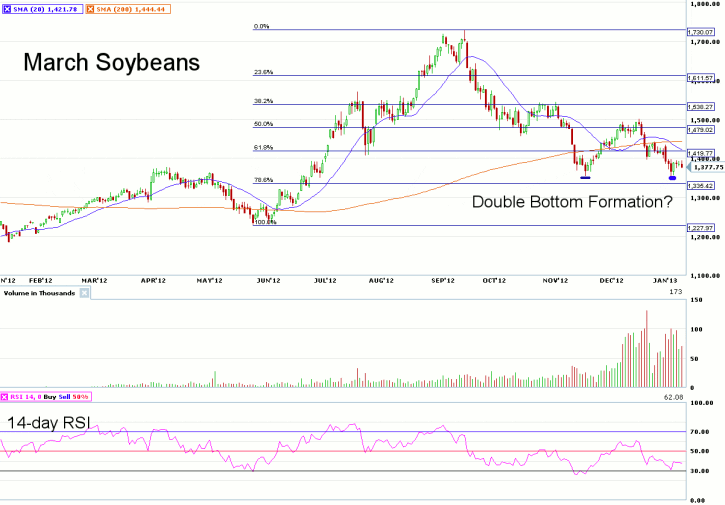Remove the SMA (20) indicator with its X
725x505 pixels.
(x=9, y=9)
